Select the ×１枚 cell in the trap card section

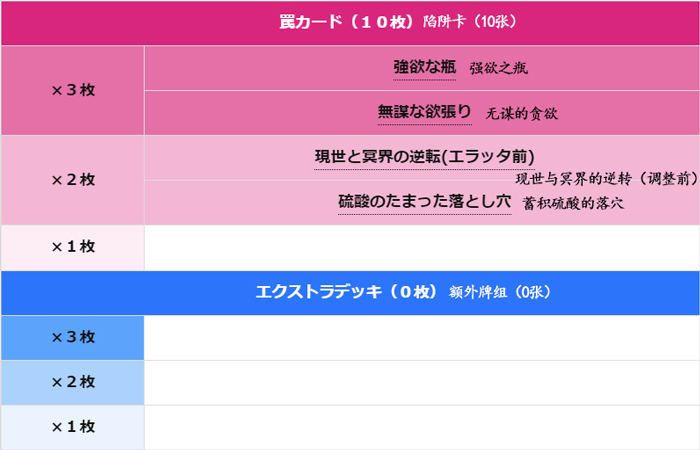tap(72, 247)
